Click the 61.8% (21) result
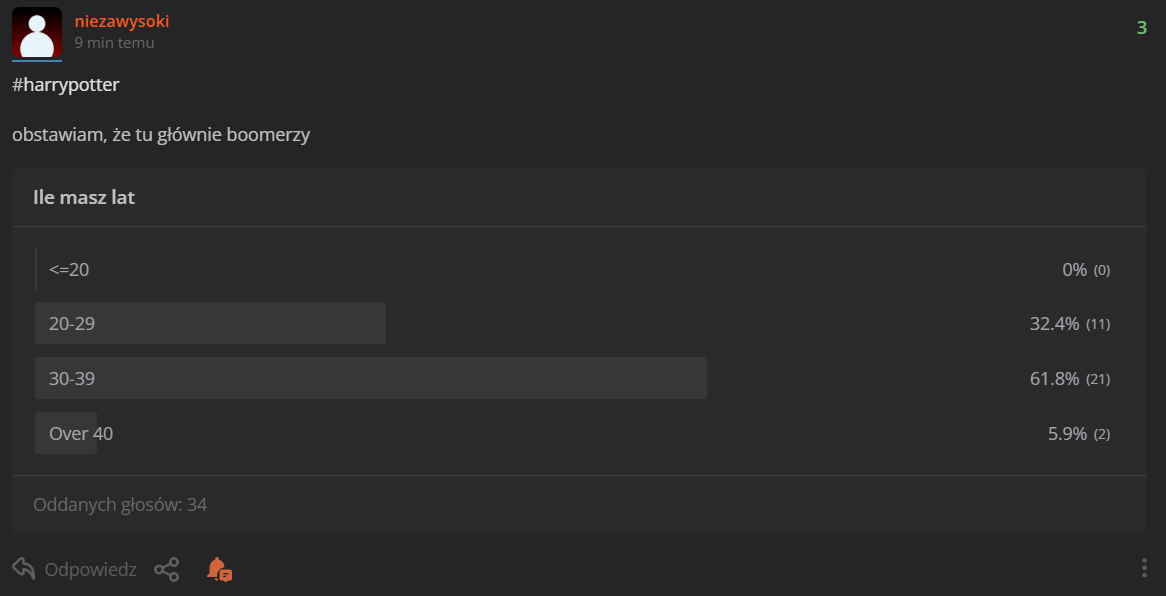Image resolution: width=1166 pixels, height=596 pixels. tap(1069, 379)
